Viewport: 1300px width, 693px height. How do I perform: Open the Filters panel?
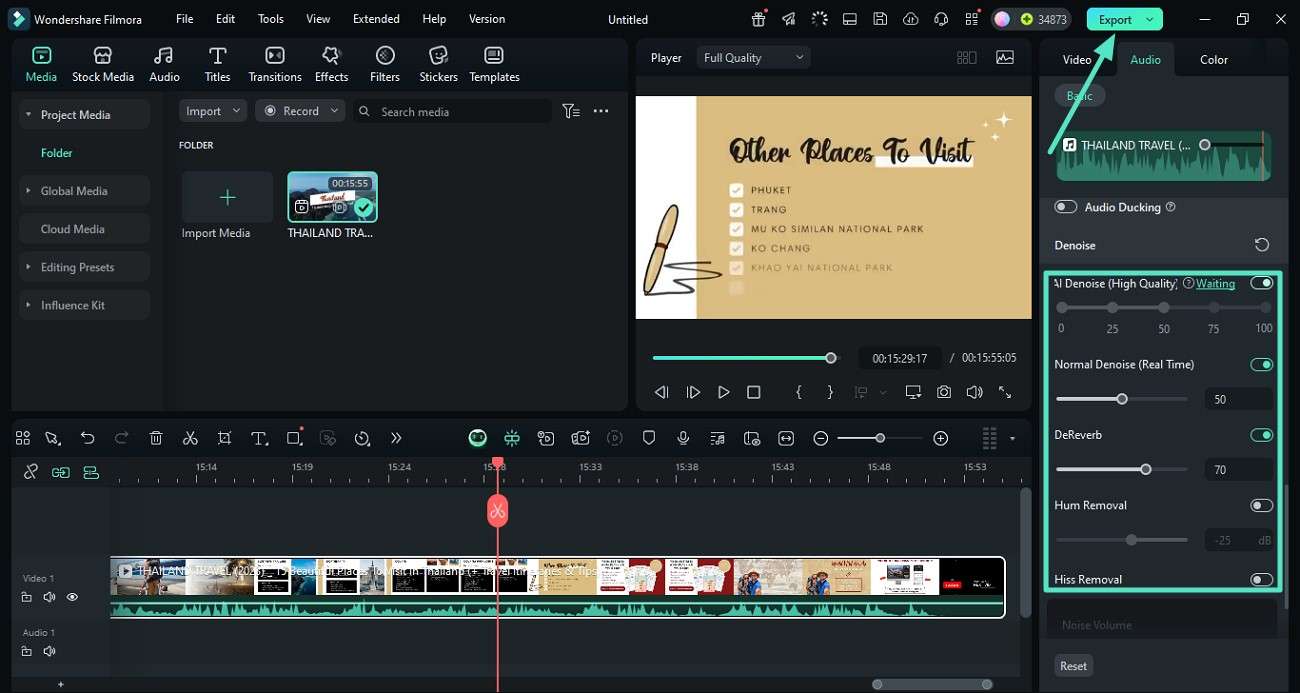click(385, 64)
